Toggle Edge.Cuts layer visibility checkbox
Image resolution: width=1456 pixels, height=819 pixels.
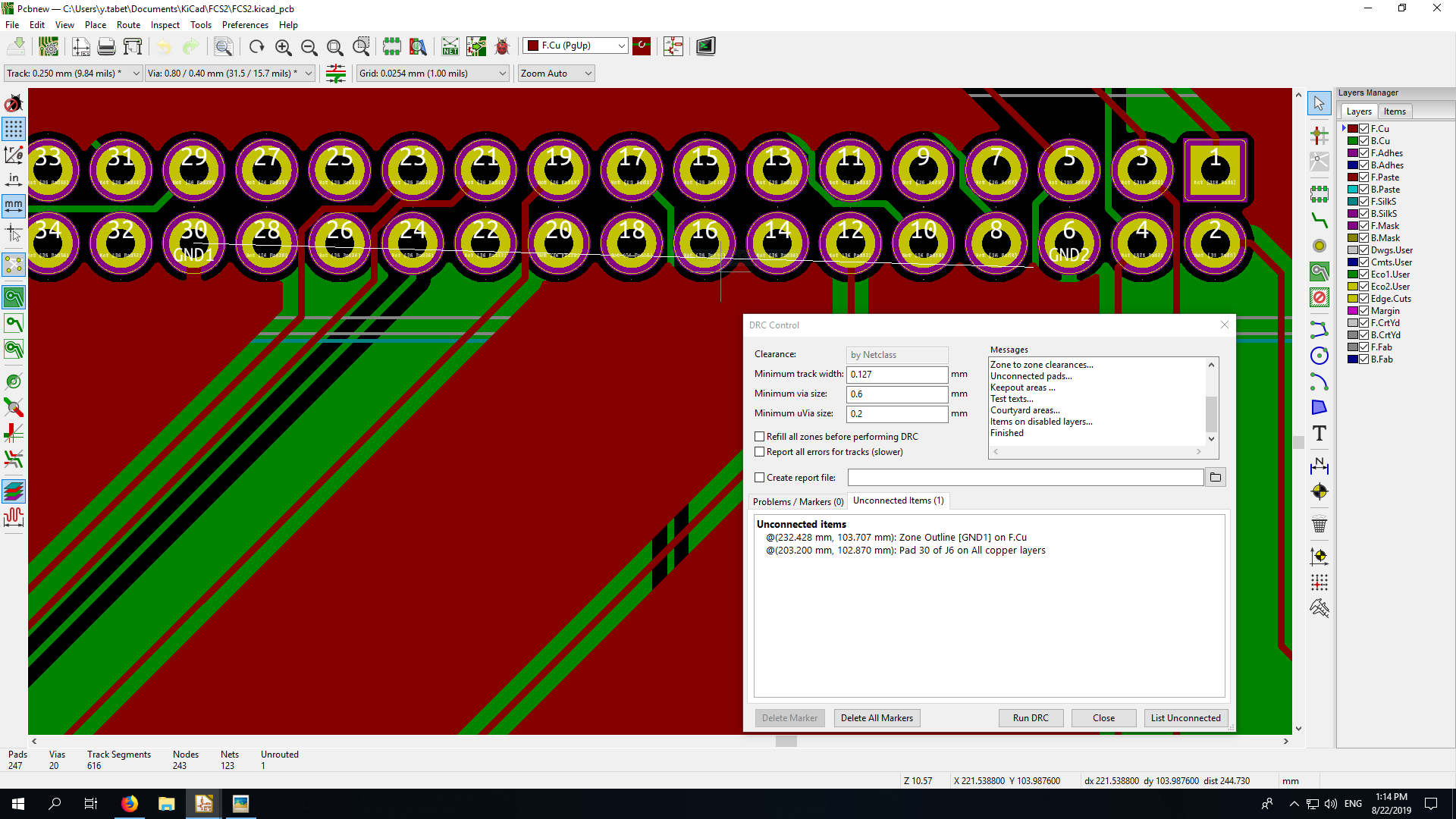coord(1364,299)
